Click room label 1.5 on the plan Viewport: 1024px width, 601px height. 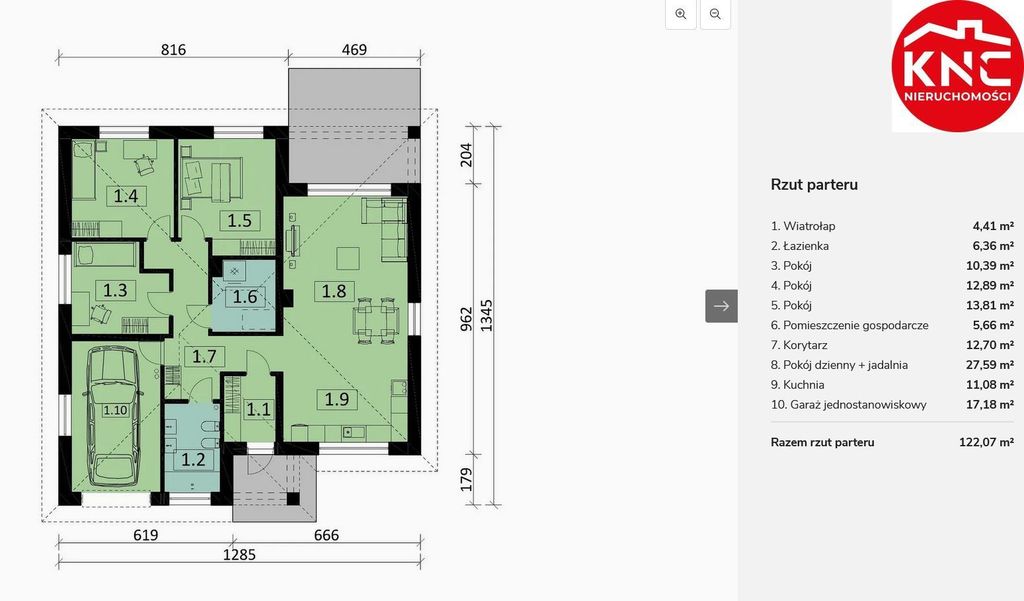click(x=238, y=220)
